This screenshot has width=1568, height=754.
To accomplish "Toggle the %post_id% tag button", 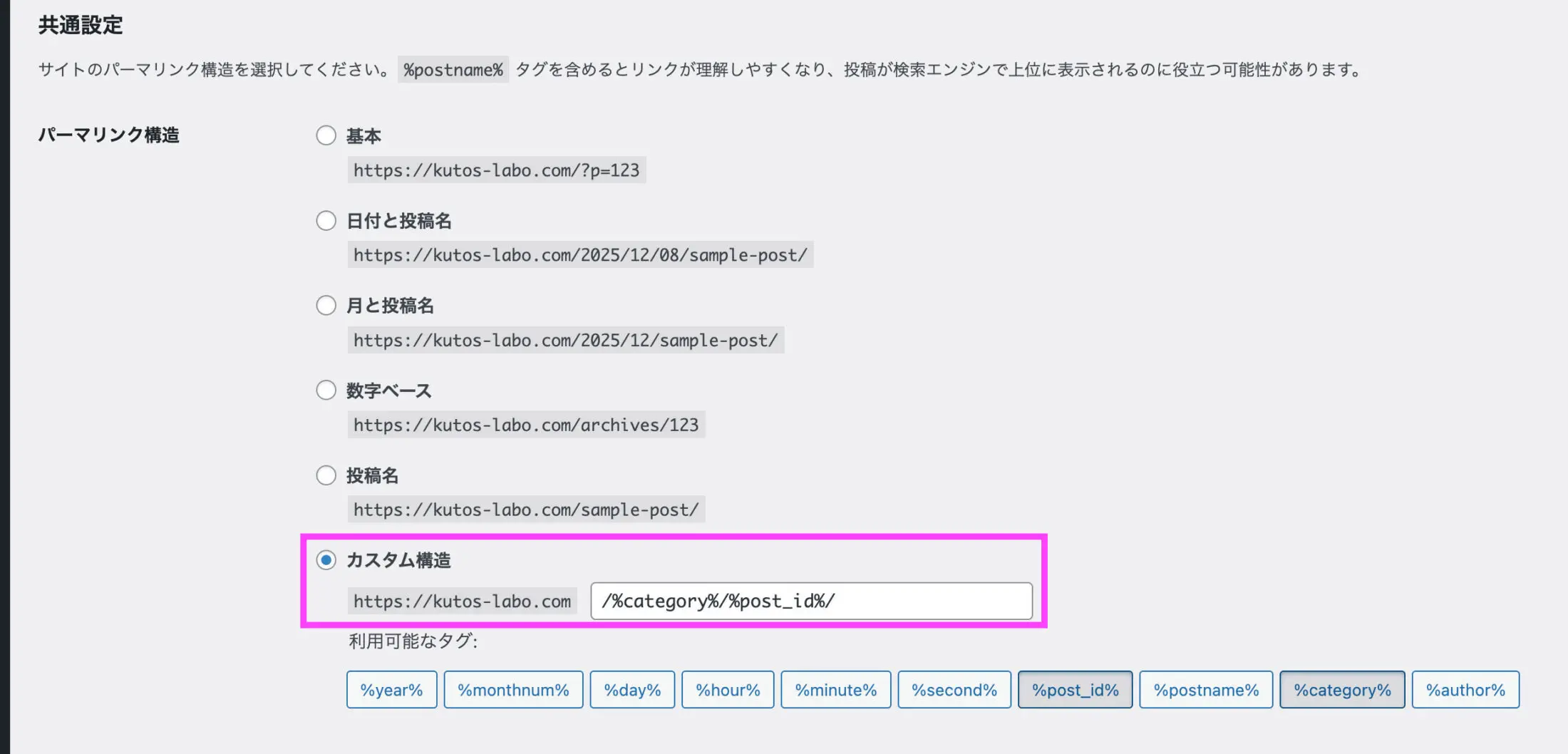I will point(1075,690).
